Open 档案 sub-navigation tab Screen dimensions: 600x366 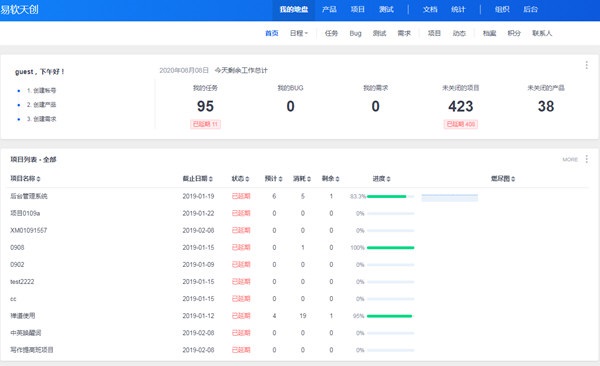[x=489, y=33]
